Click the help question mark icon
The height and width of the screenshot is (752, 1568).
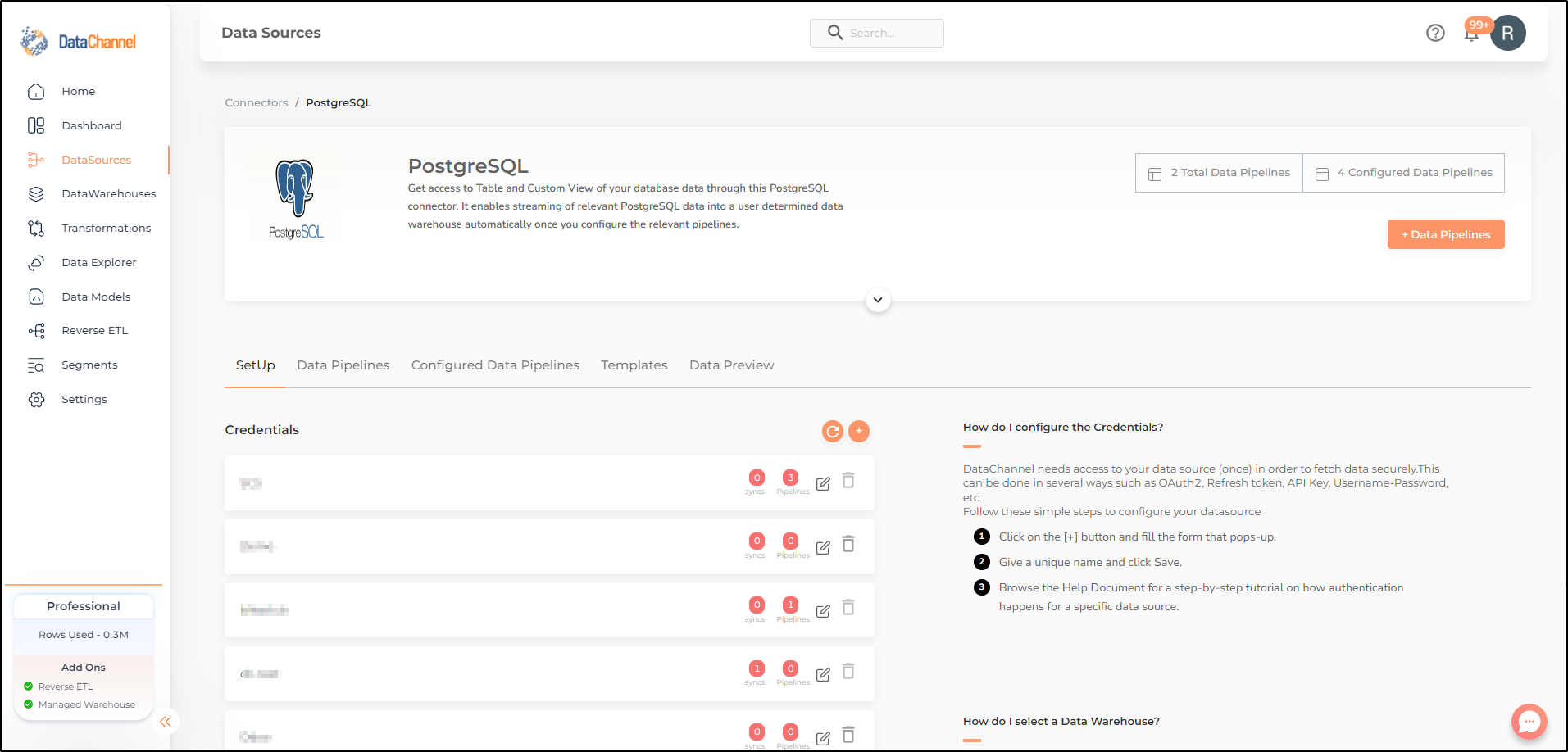tap(1435, 33)
